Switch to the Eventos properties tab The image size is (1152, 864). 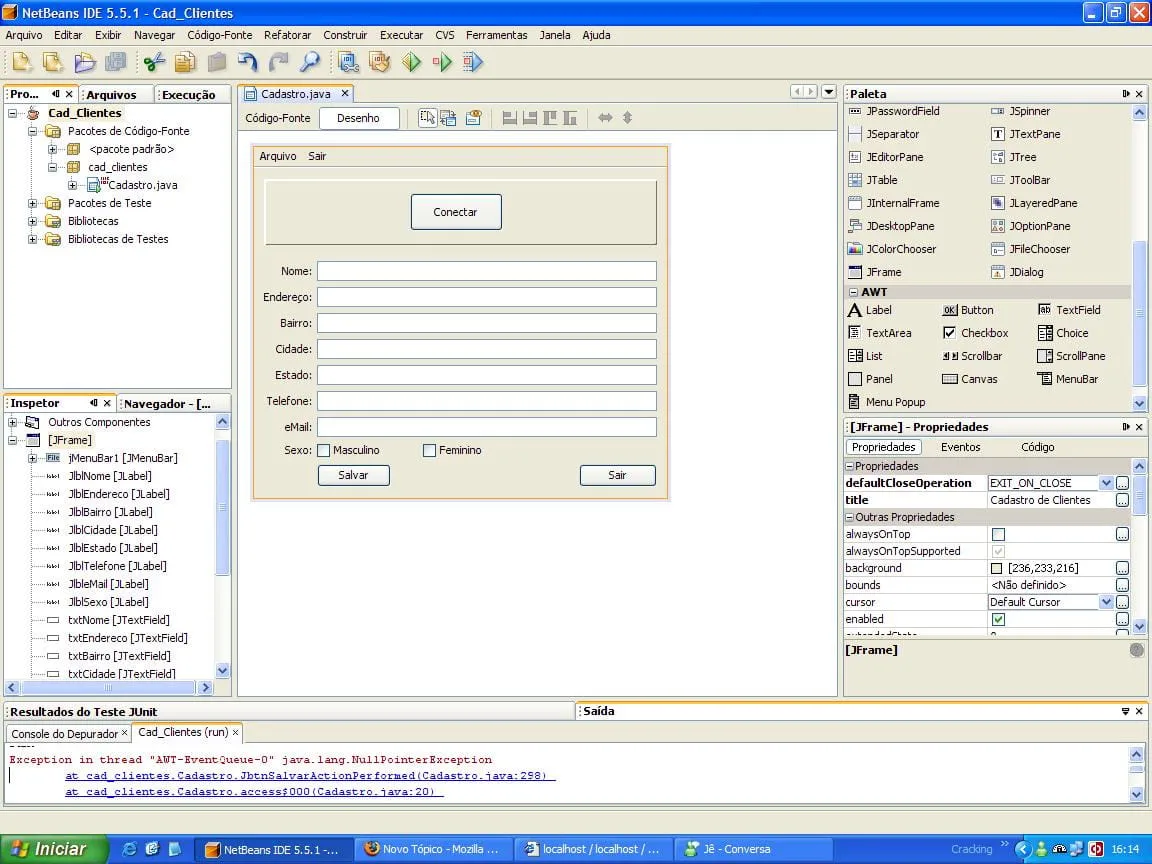960,447
